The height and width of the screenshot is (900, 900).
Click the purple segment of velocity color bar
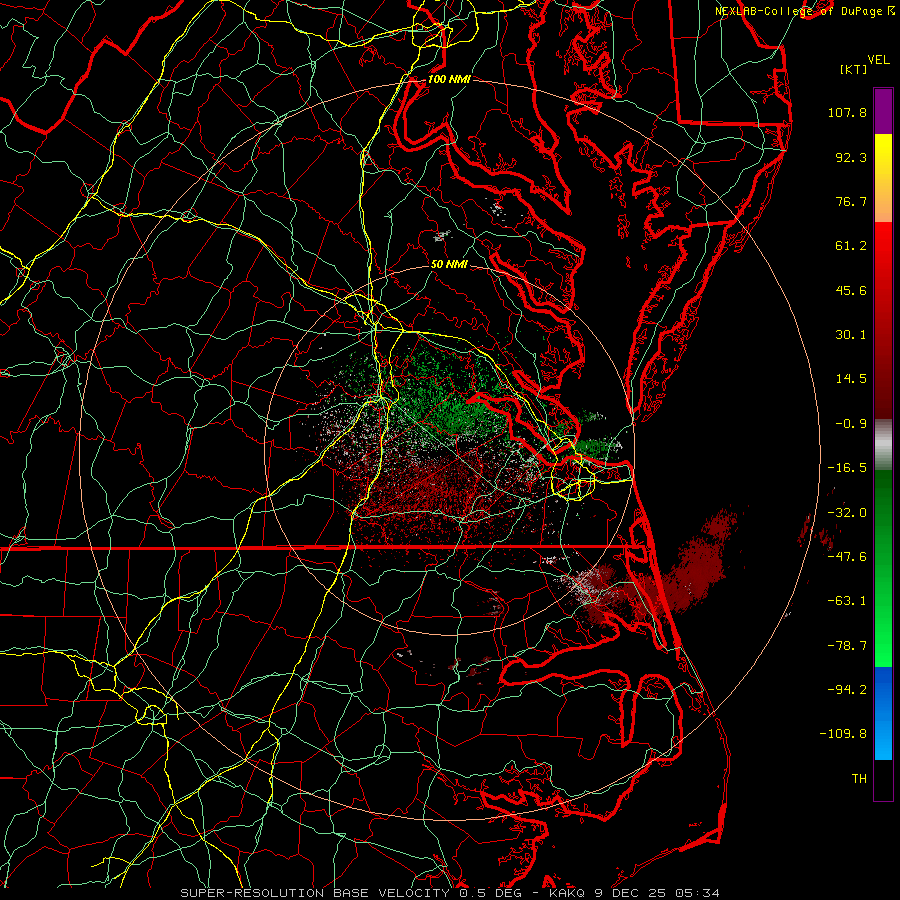tap(883, 111)
